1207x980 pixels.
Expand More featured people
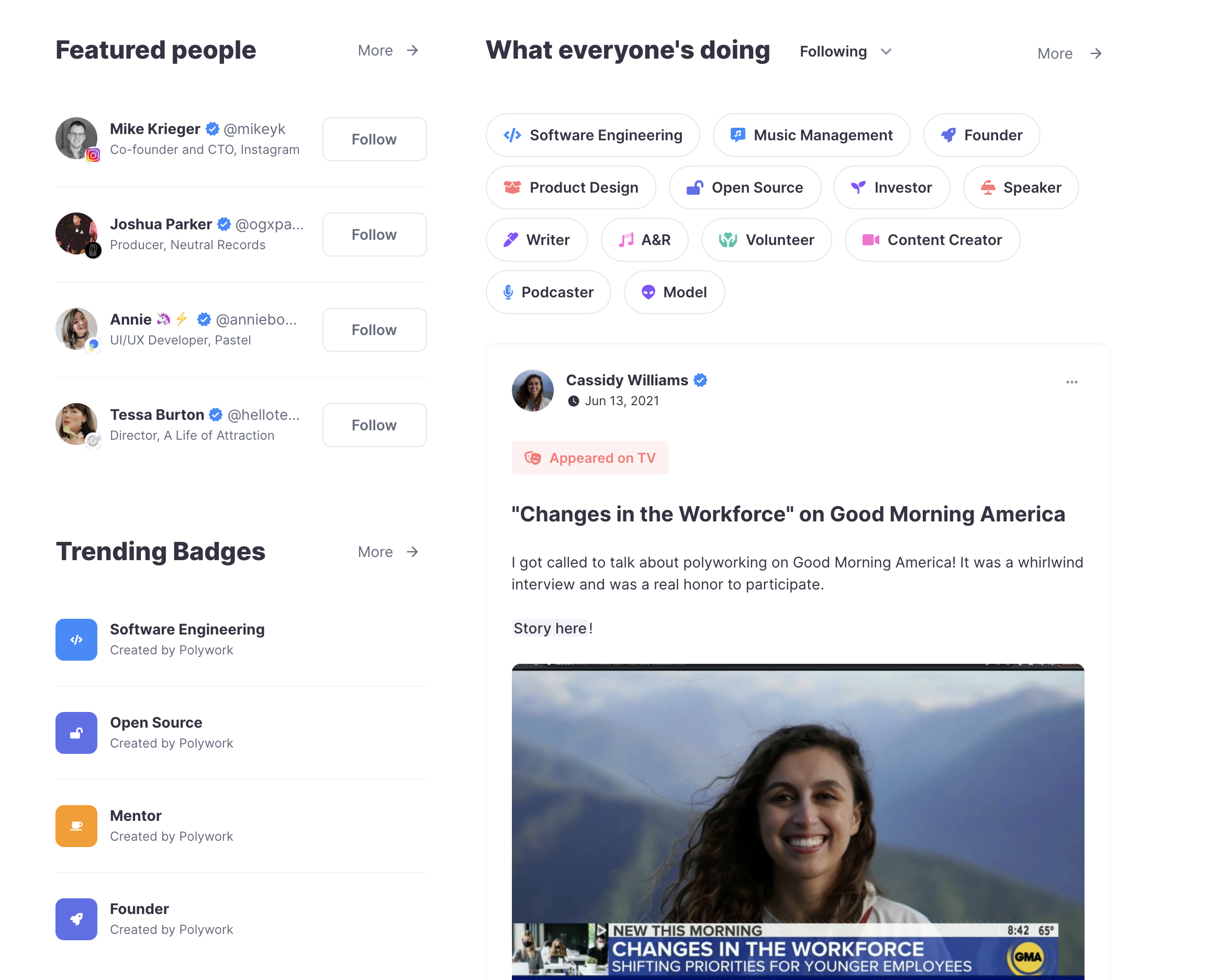click(388, 50)
